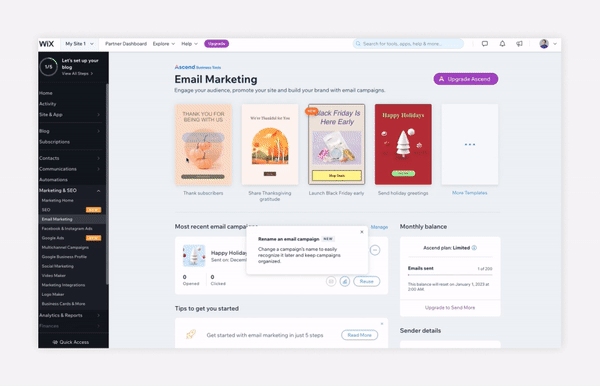The image size is (600, 386).
Task: Open Facebook & Instagram Ads
Action: click(x=67, y=229)
